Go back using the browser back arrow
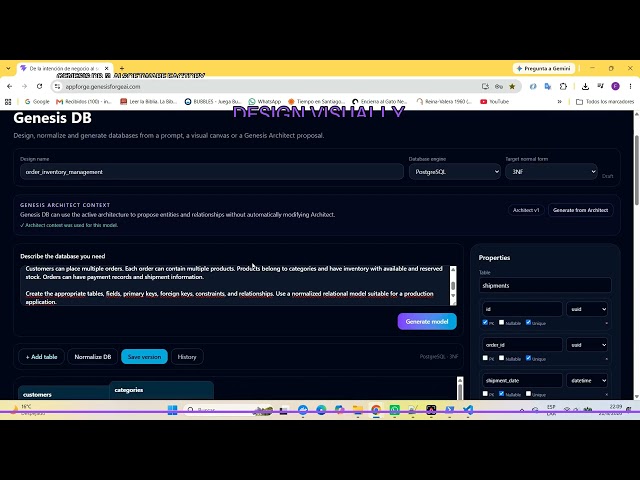The height and width of the screenshot is (480, 640). tap(10, 86)
